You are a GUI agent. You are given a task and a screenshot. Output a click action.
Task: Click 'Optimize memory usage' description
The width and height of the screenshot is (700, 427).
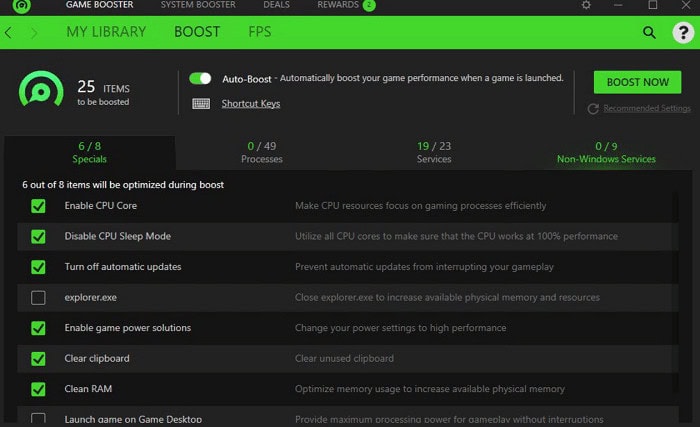click(x=429, y=389)
